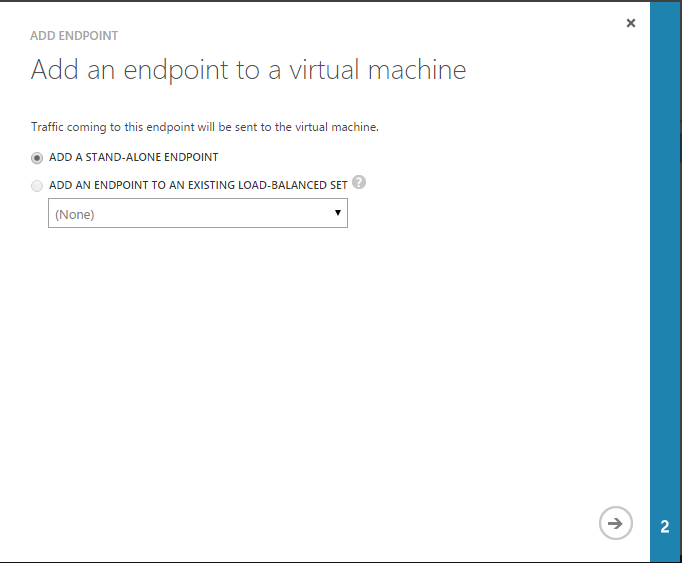
Task: Click the 'ADD ENDPOINT' header label
Action: tap(74, 36)
